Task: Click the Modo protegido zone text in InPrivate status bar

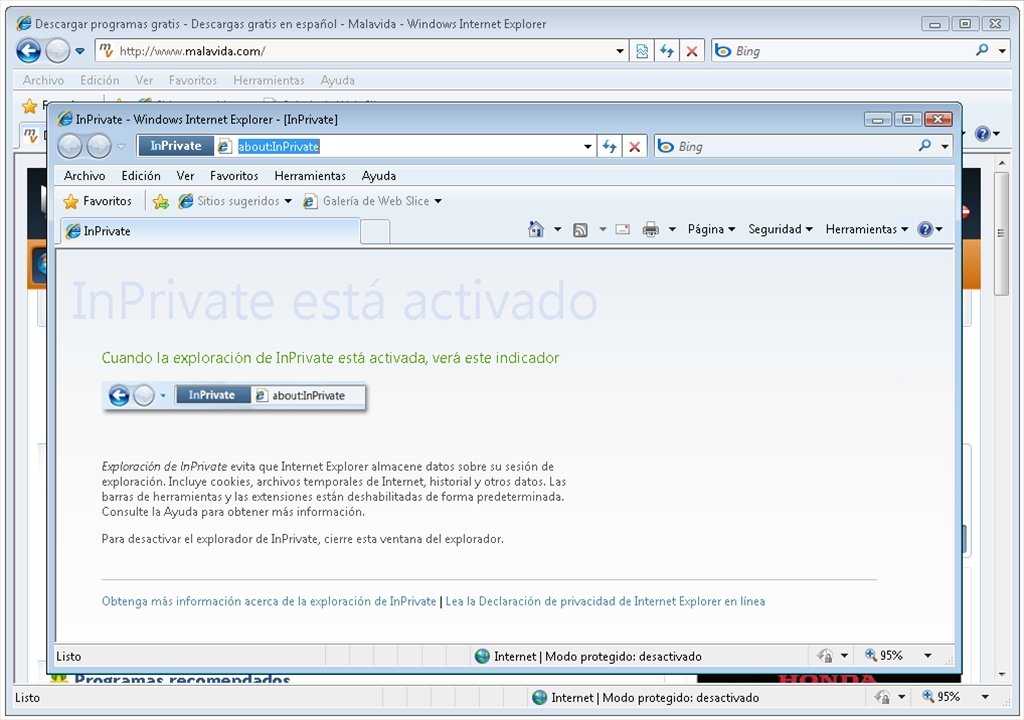Action: [x=598, y=656]
